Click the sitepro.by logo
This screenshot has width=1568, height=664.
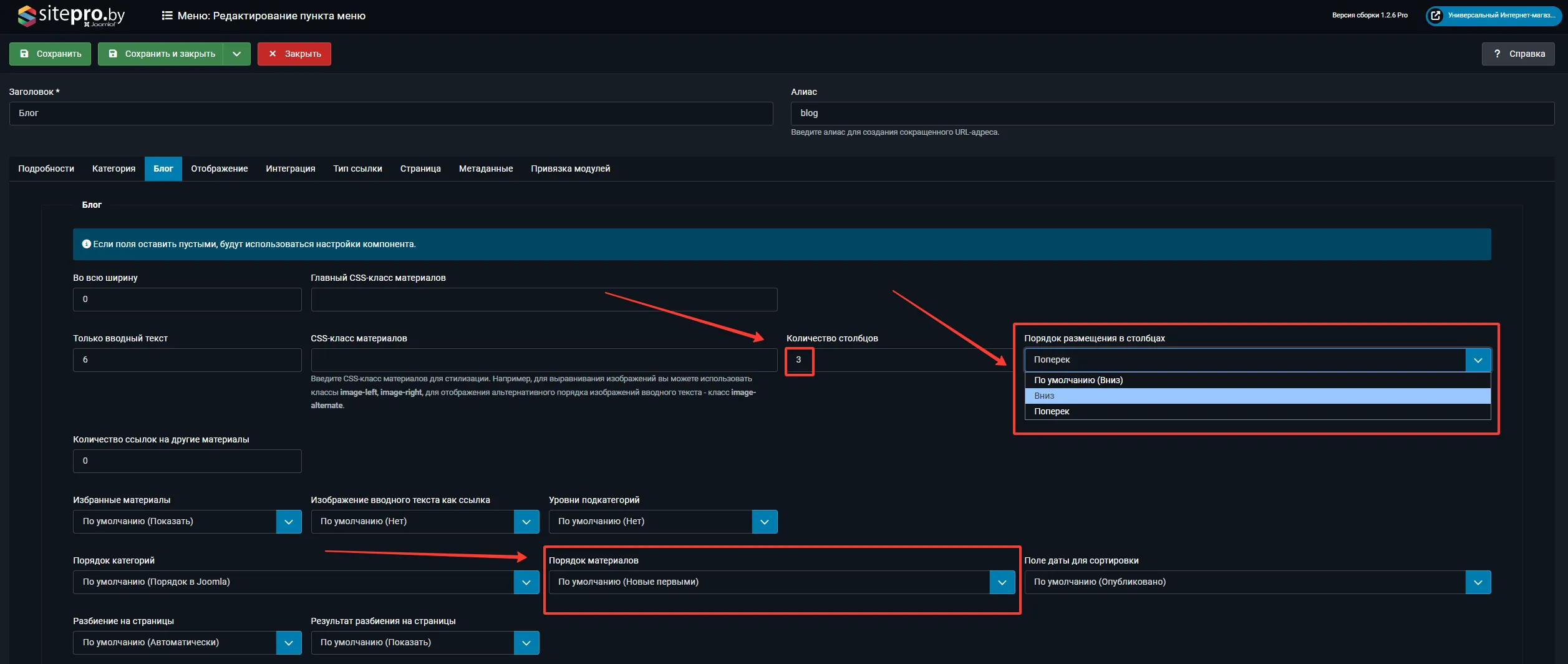tap(71, 16)
